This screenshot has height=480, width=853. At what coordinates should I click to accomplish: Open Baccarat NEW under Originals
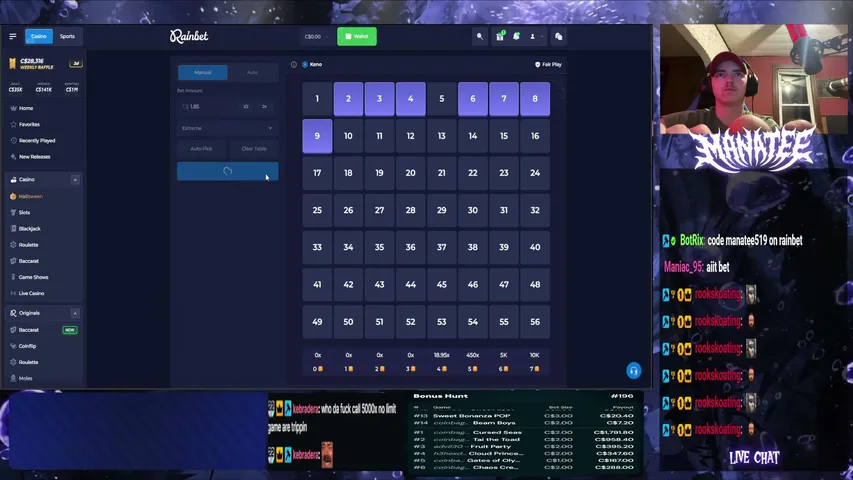[x=42, y=330]
